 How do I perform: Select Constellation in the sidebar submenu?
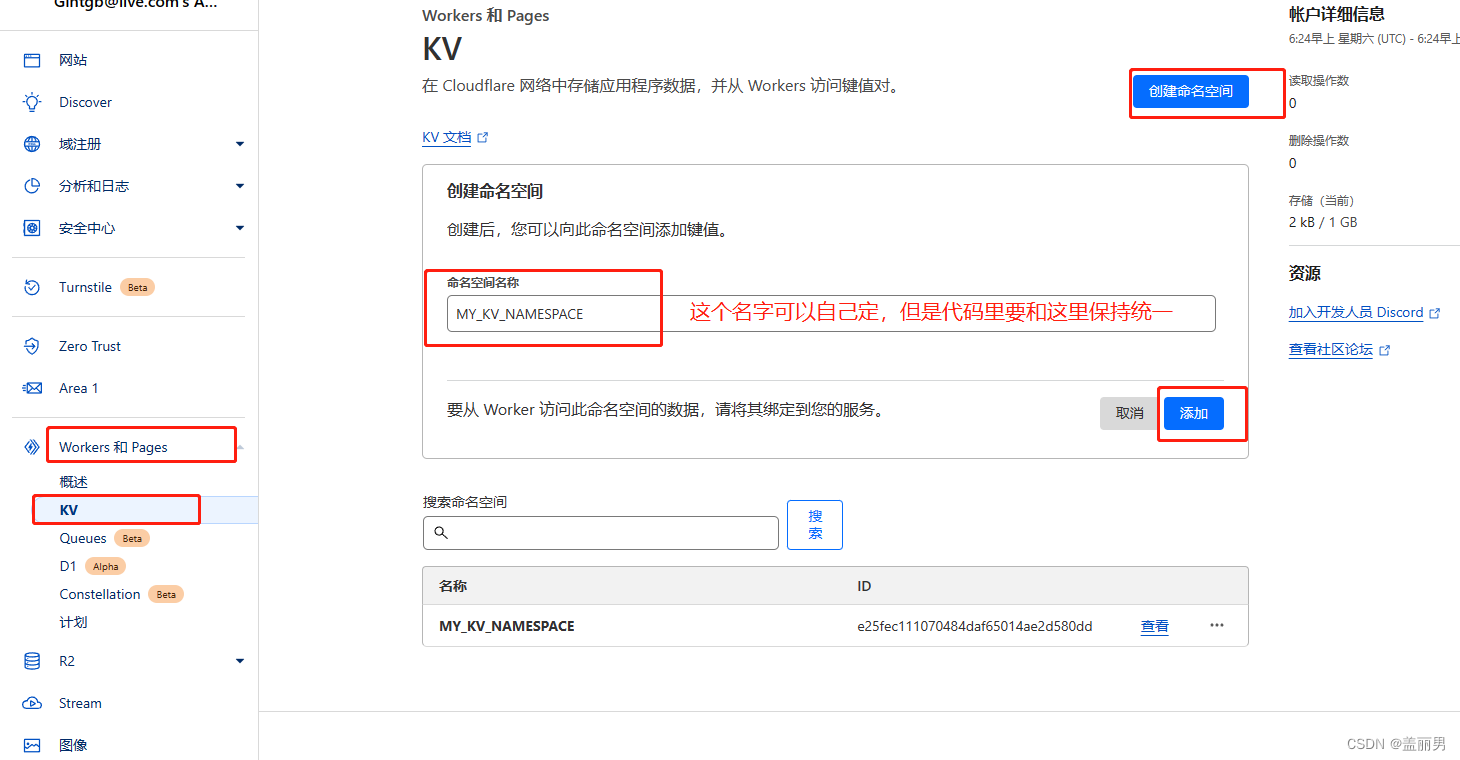100,594
